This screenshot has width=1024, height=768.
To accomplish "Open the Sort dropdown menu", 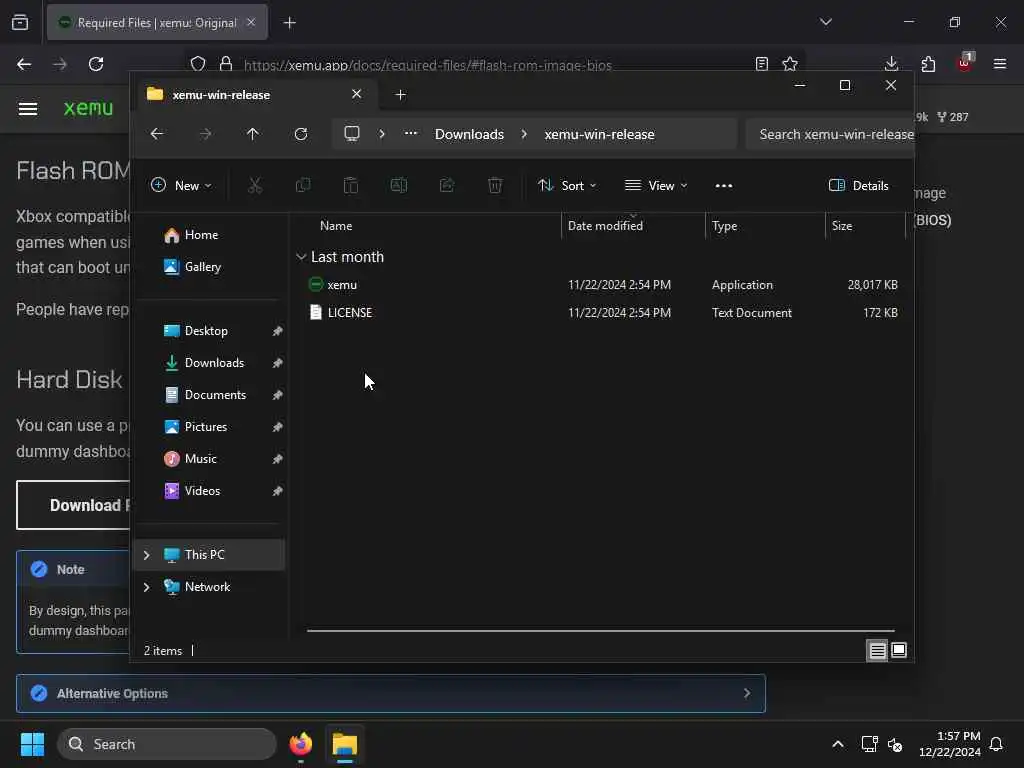I will 566,185.
